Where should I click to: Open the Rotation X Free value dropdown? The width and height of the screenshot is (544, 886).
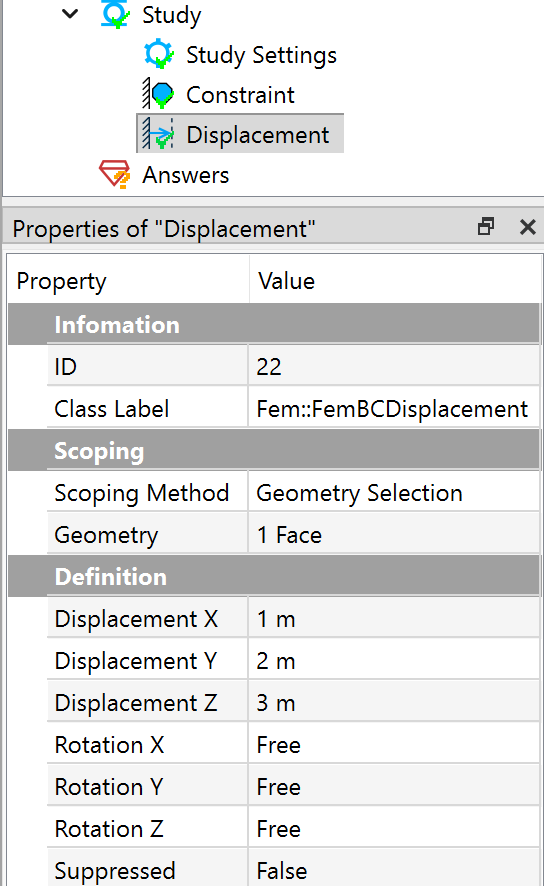394,745
